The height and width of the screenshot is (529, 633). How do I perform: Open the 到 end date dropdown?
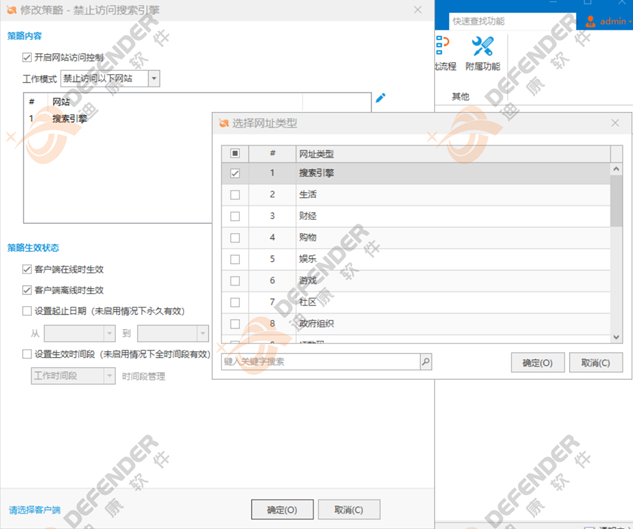[203, 334]
